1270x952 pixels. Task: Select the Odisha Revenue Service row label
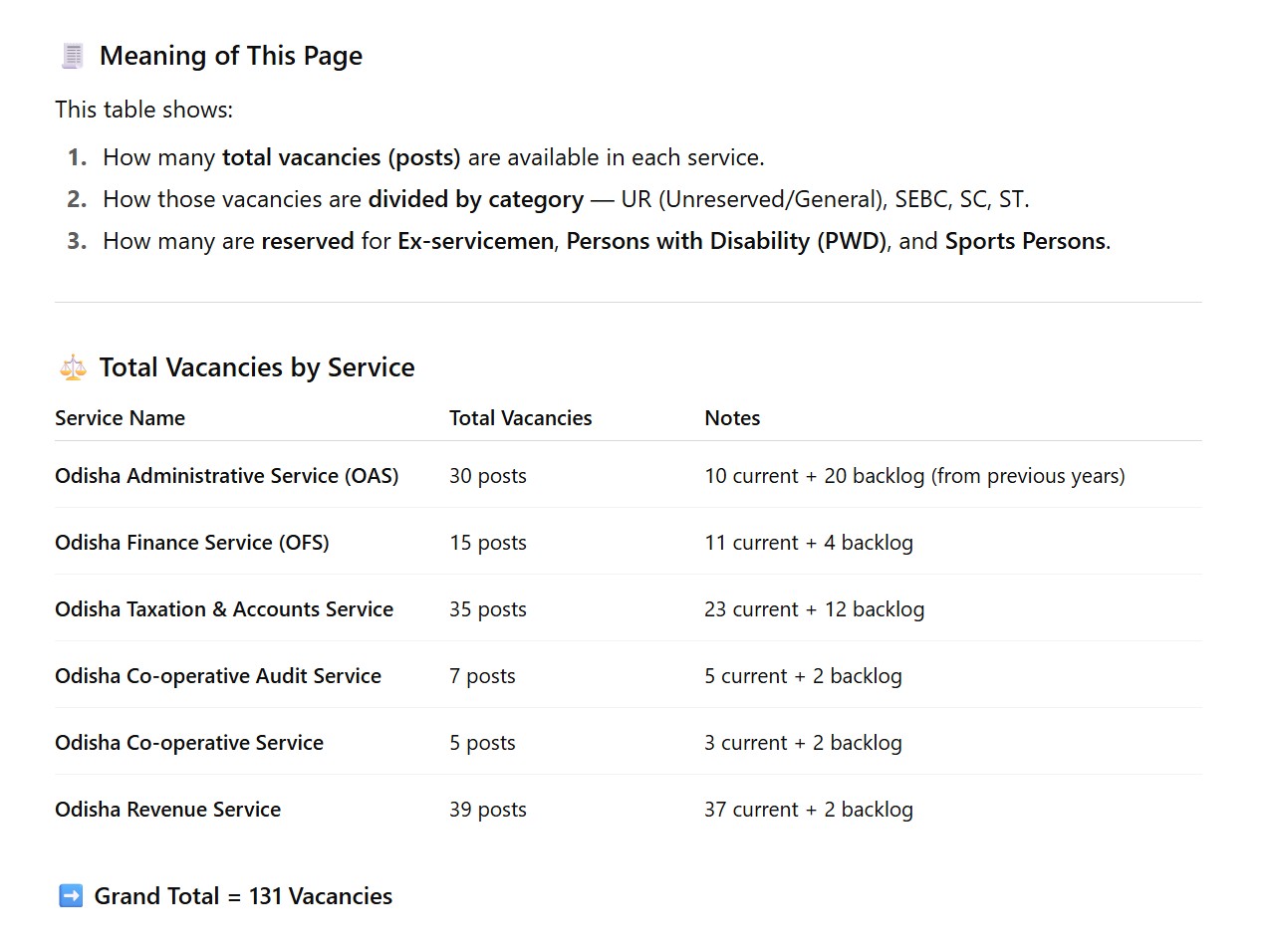coord(167,810)
